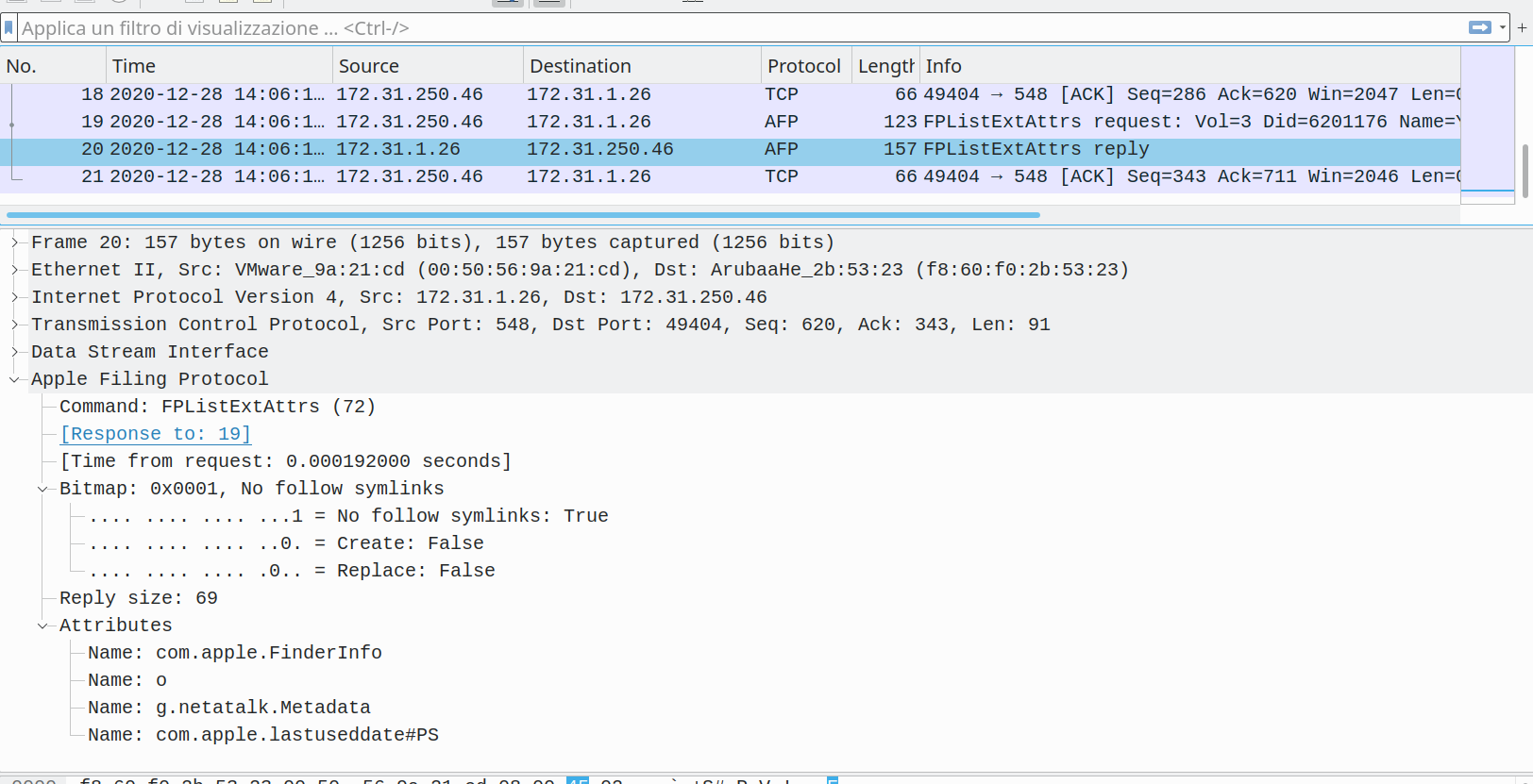The image size is (1533, 784).
Task: Add a filter button with plus icon
Action: 1522,27
